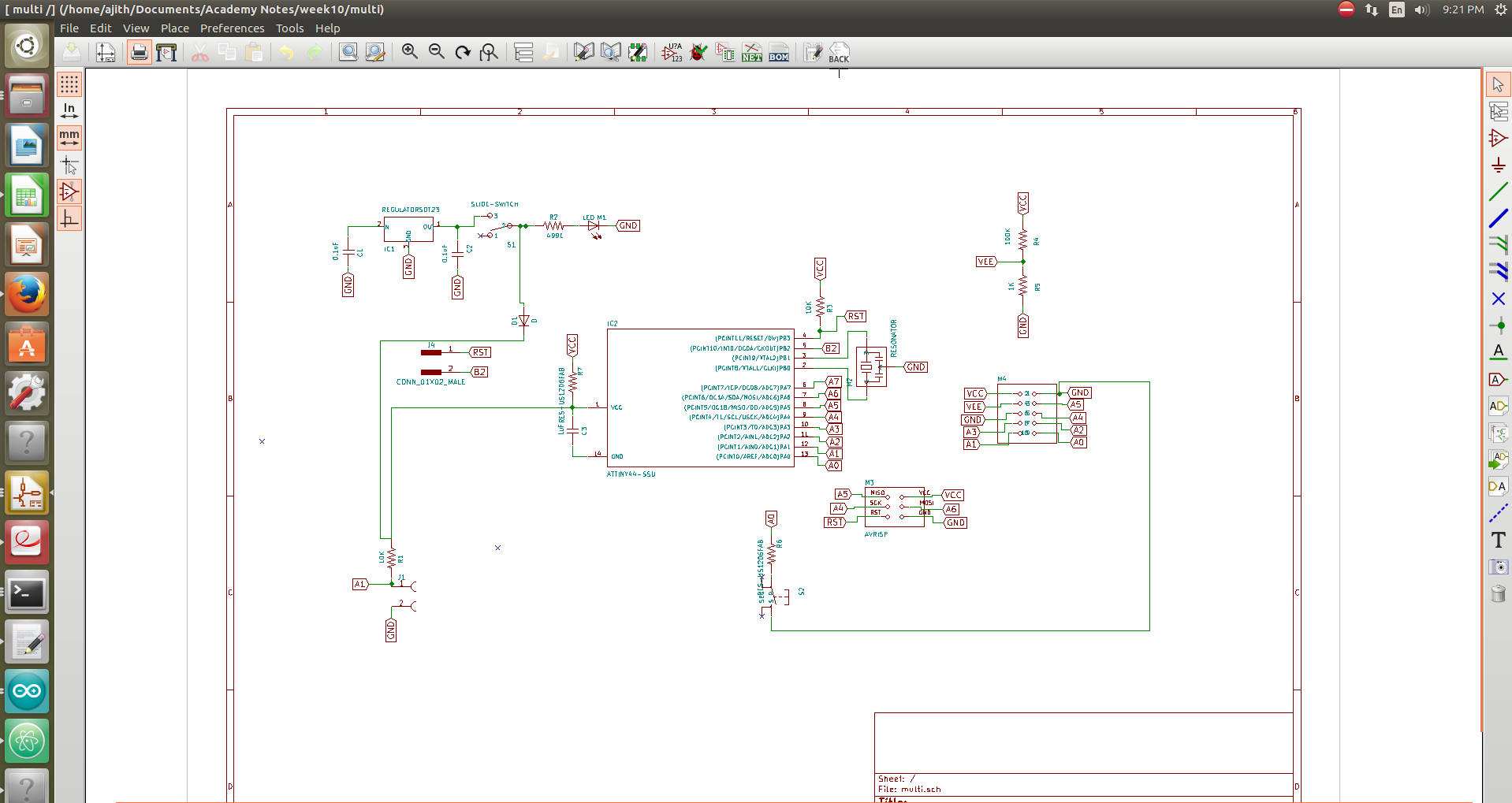Select the green Place wire tool
The width and height of the screenshot is (1512, 803).
click(1499, 191)
